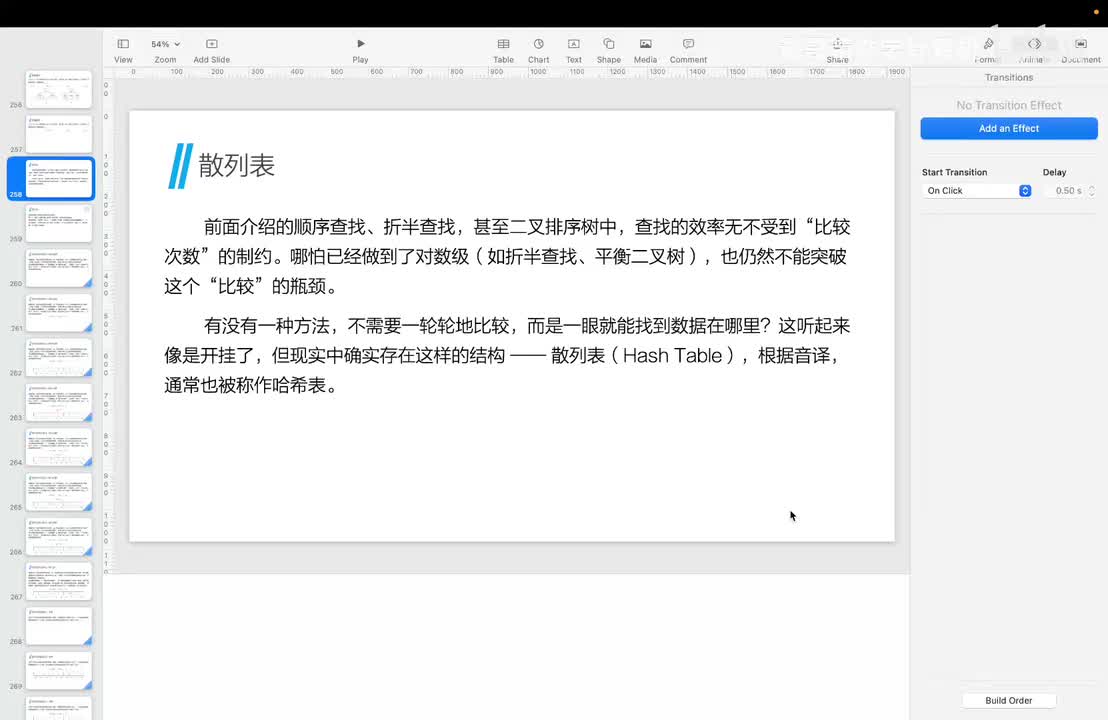The height and width of the screenshot is (720, 1108).
Task: Select slide 257 thumbnail
Action: coord(59,134)
